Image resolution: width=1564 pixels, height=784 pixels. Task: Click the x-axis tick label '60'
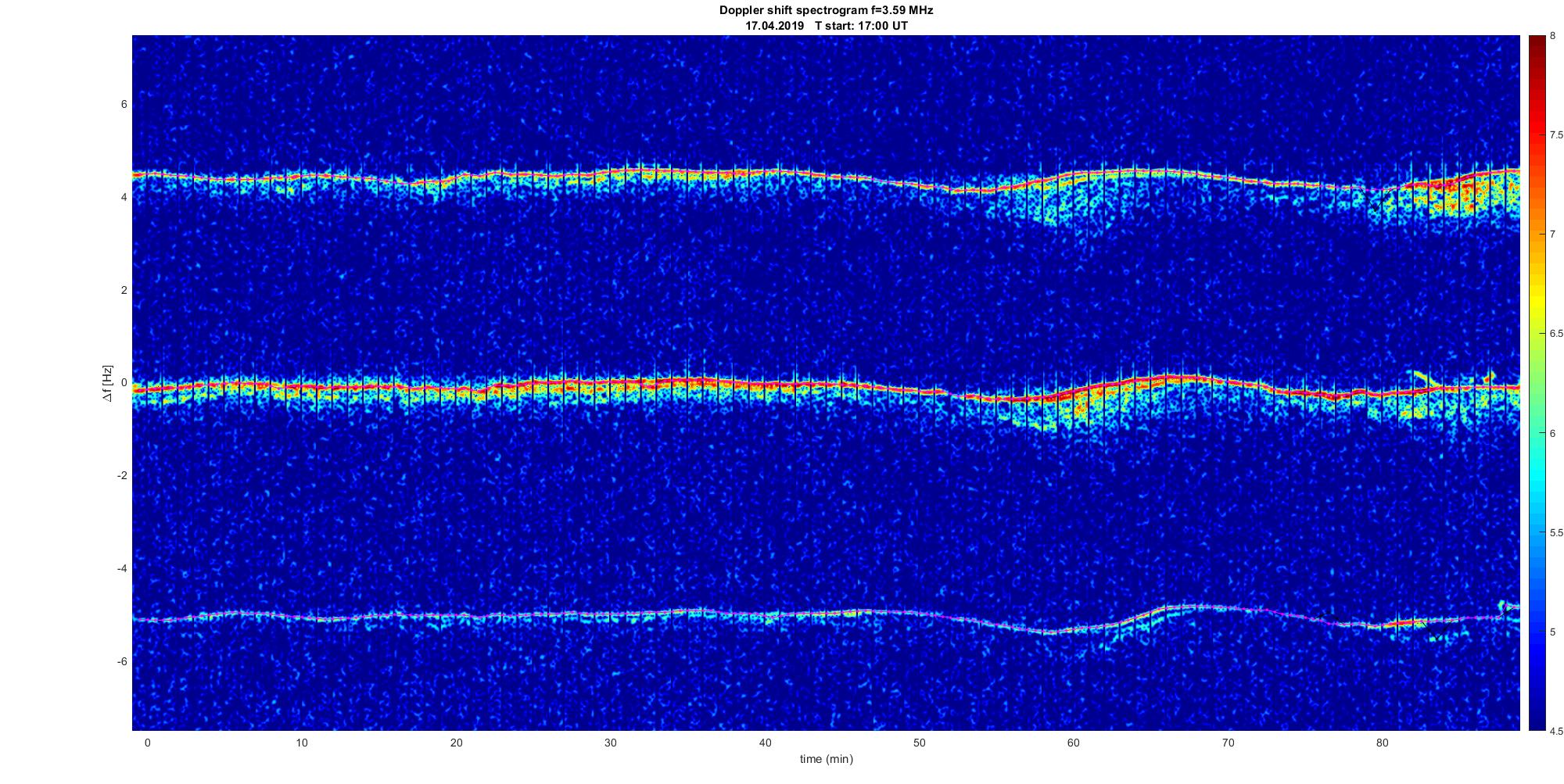coord(1074,743)
